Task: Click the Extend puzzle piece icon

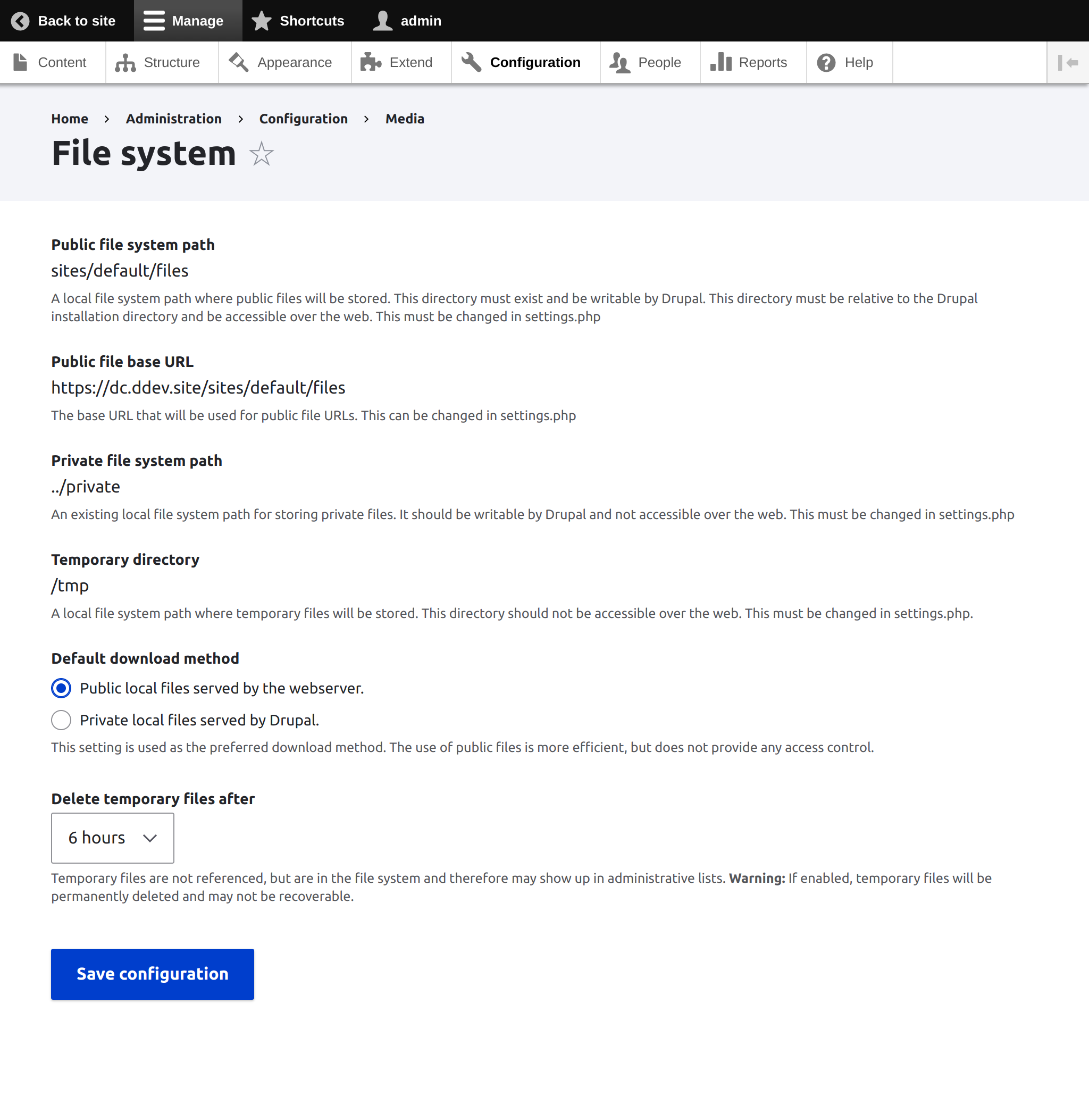Action: click(x=371, y=62)
